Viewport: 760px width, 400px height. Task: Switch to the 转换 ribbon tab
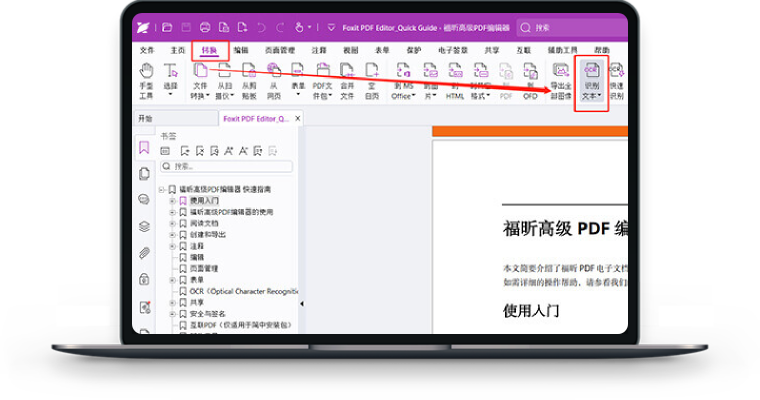[209, 49]
